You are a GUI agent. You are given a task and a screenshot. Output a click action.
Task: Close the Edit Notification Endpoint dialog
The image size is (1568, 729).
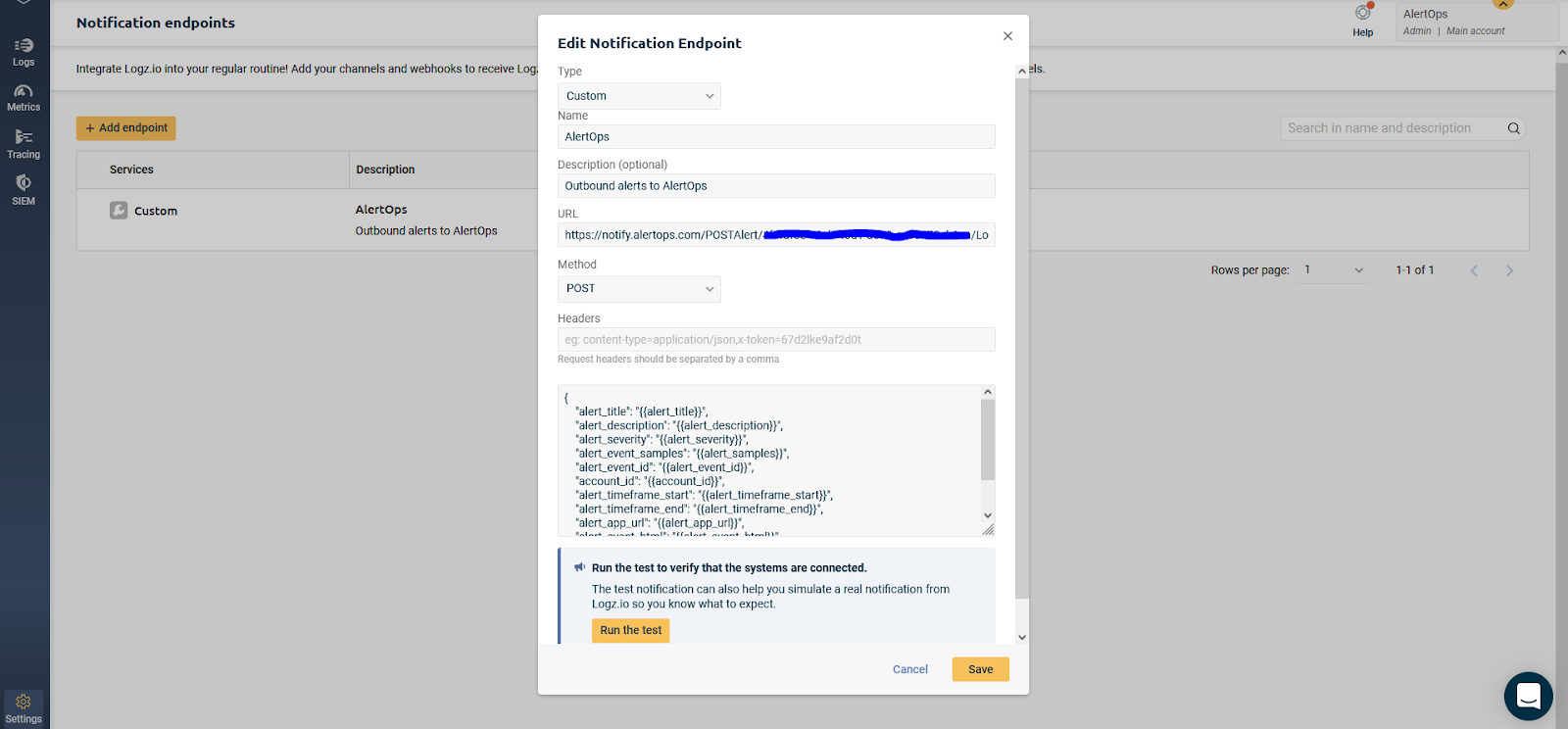[x=1007, y=36]
